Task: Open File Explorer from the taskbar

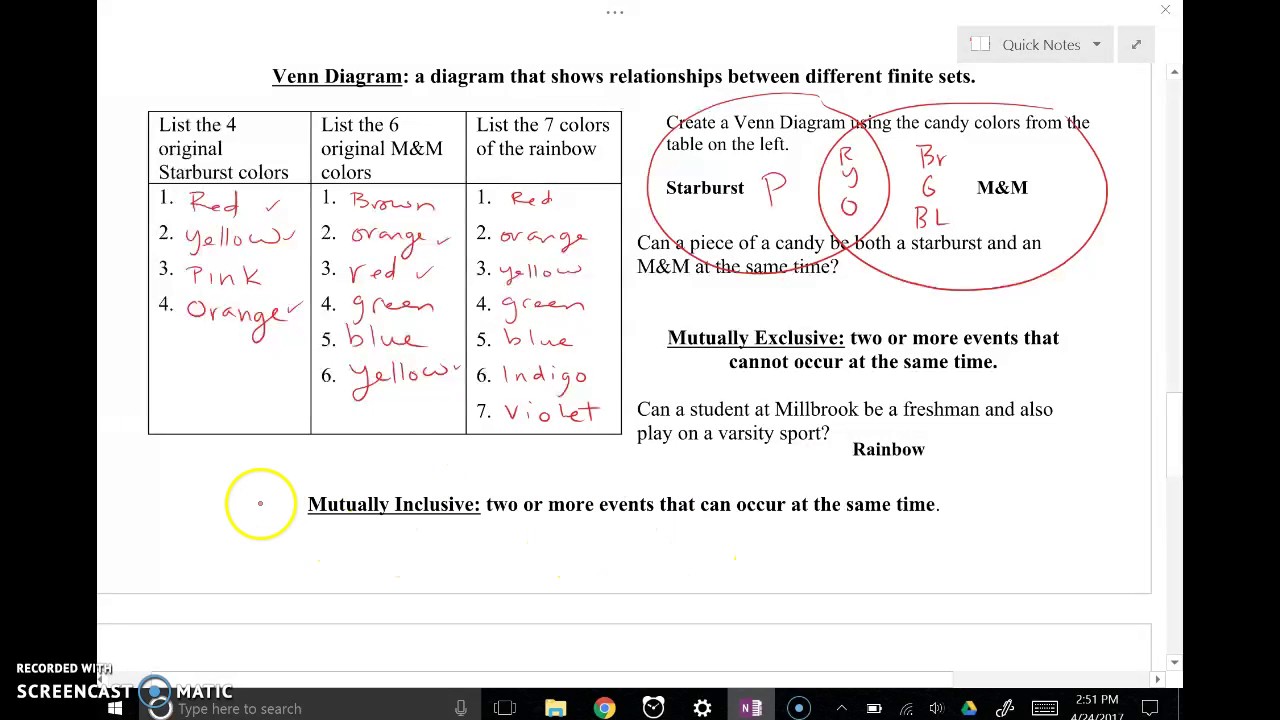Action: point(555,708)
